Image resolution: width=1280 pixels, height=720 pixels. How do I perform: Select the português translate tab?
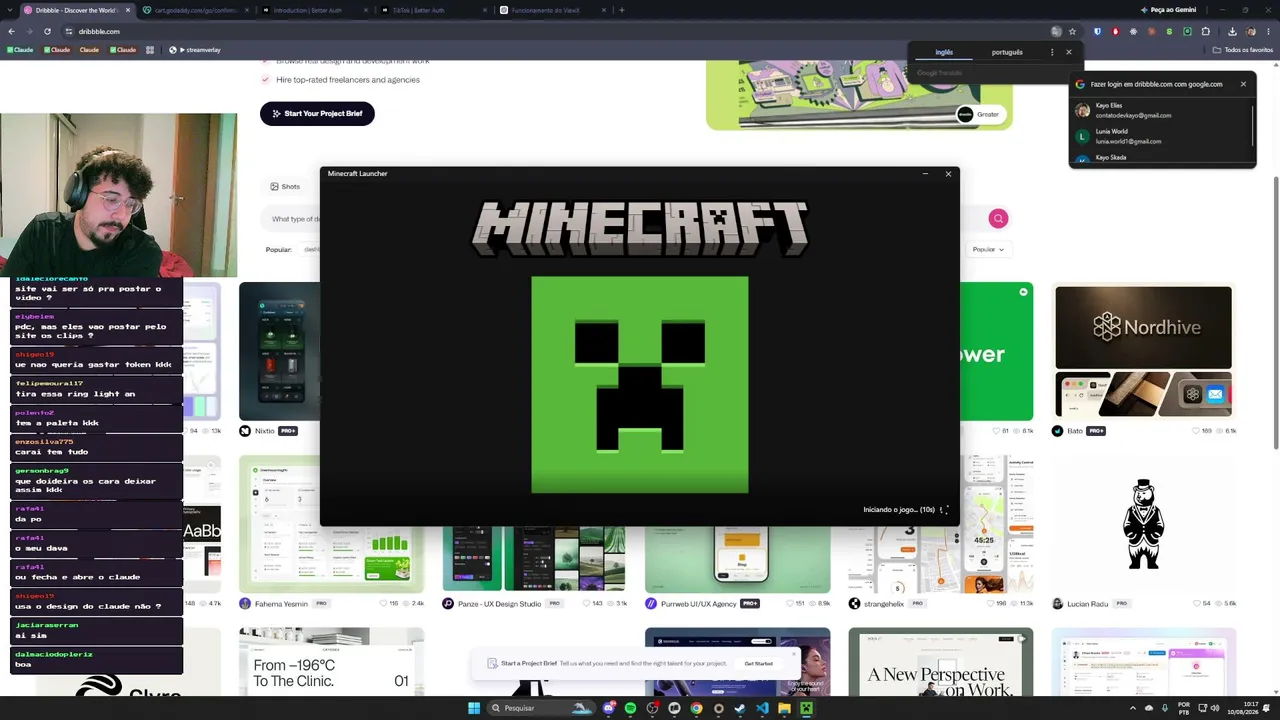pos(1007,52)
